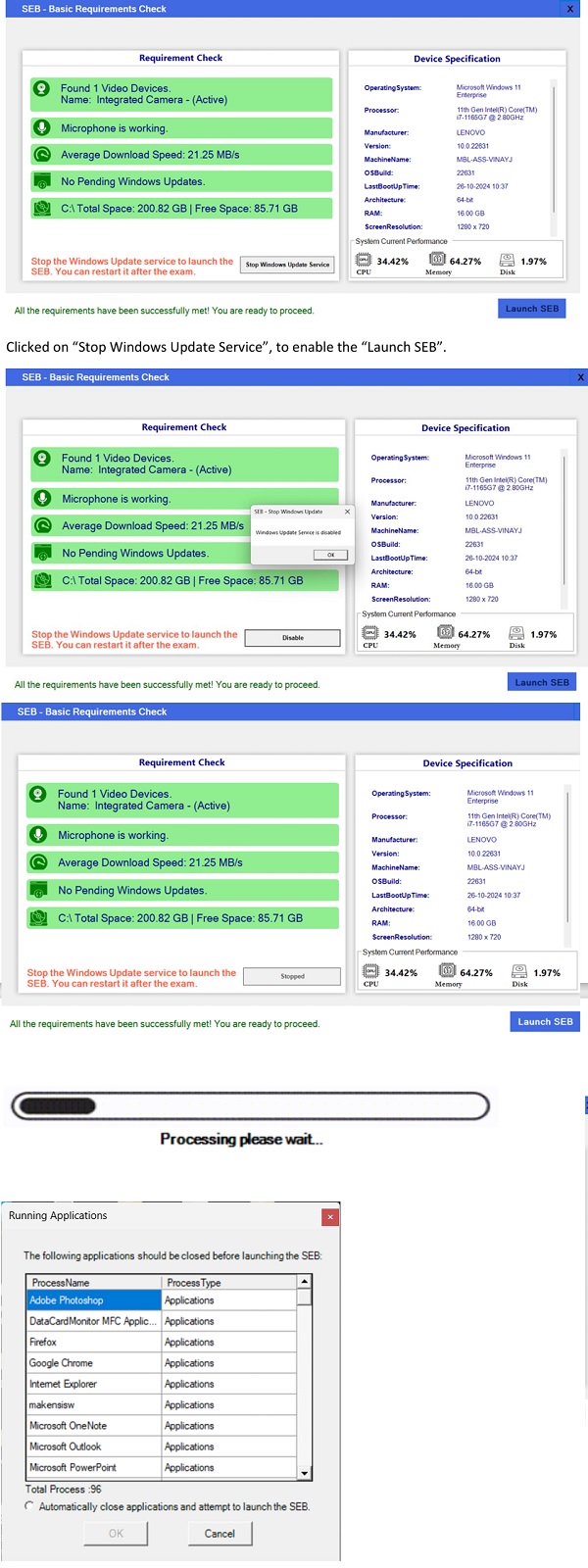Click camera icon in window showing Stopped button
This screenshot has height=1568, width=588.
click(38, 794)
